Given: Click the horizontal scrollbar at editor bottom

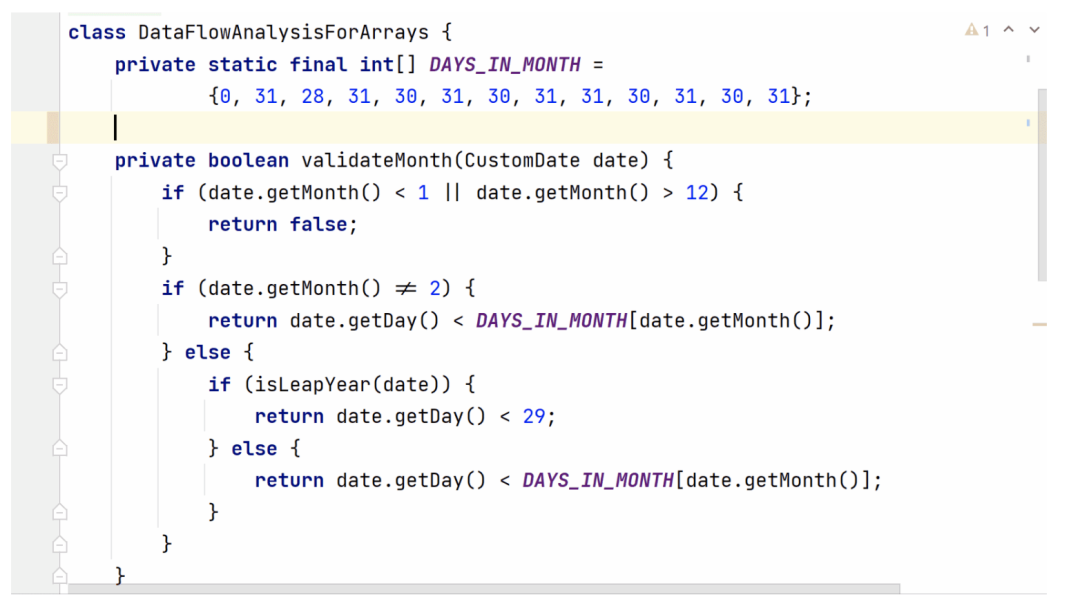Looking at the screenshot, I should pos(480,589).
